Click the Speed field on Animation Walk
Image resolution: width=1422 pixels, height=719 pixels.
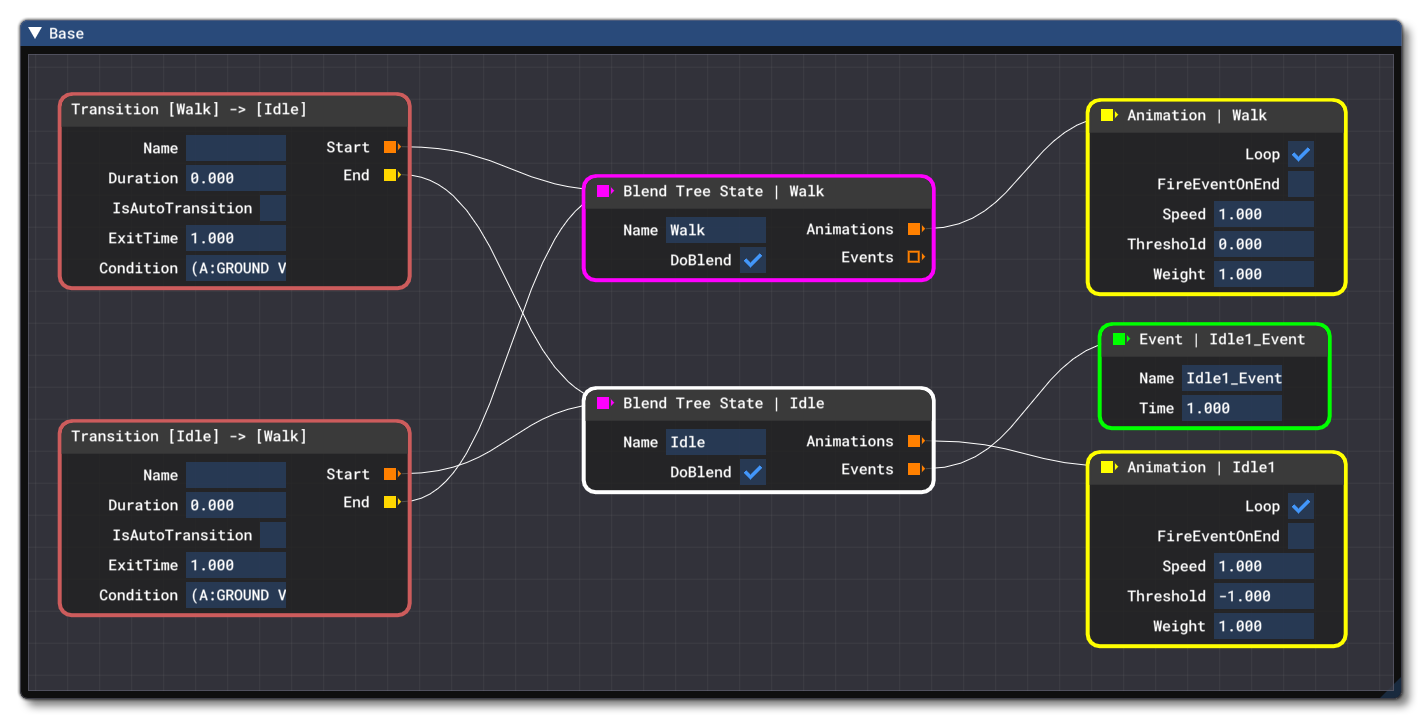click(1263, 214)
